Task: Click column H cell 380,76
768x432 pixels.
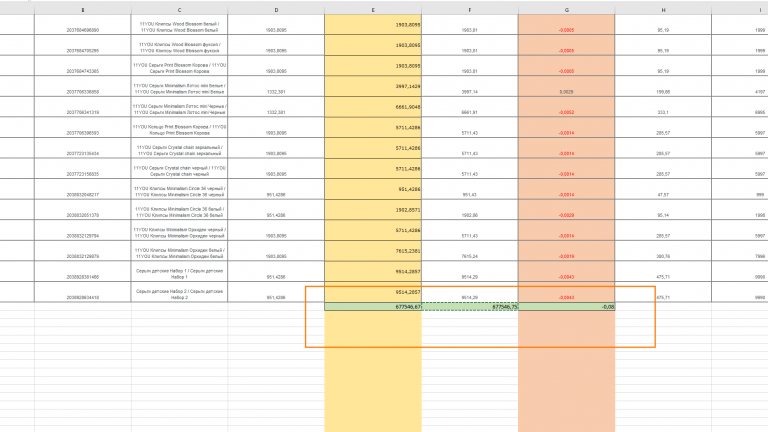Action: [x=663, y=251]
